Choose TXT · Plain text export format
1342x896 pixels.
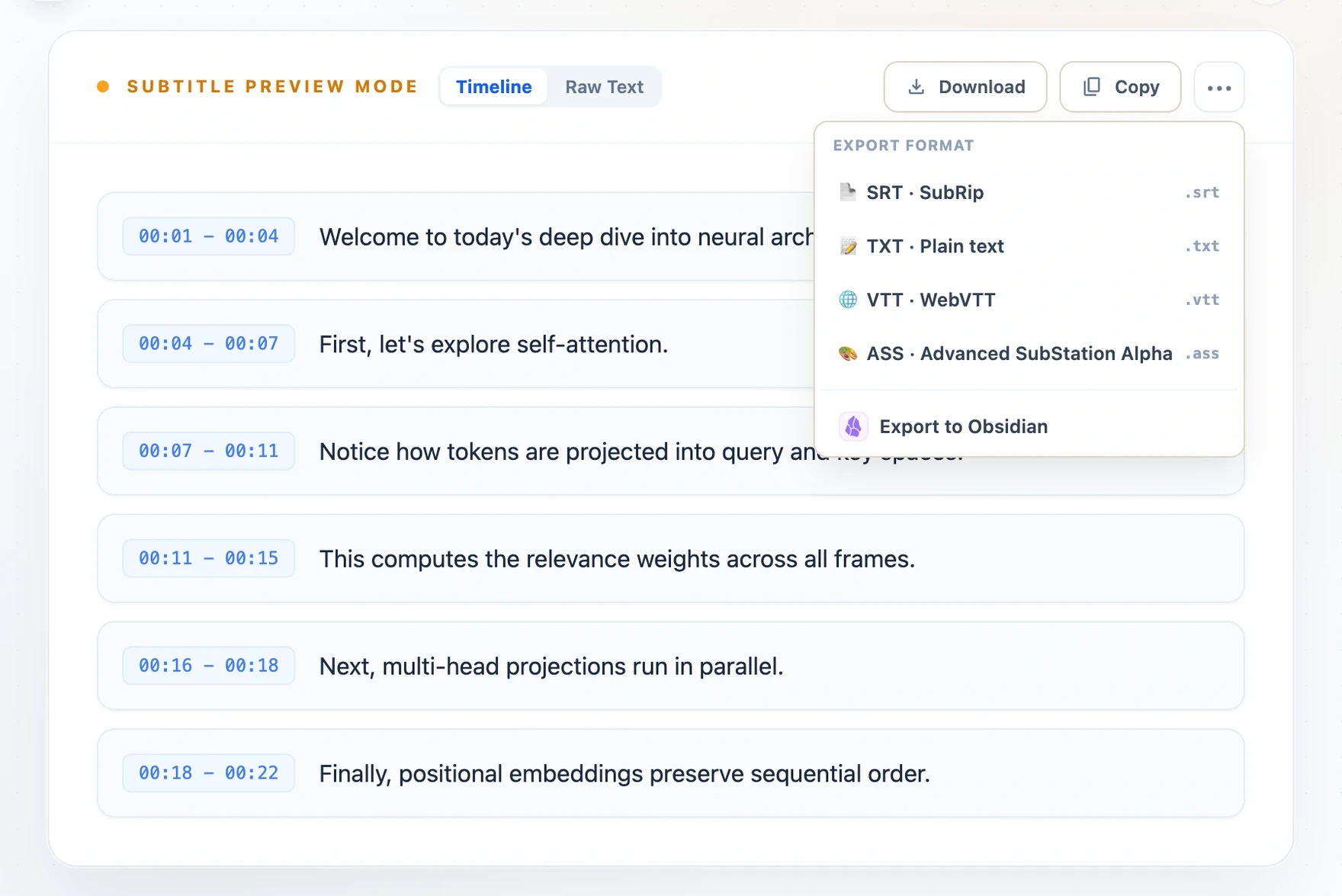(1029, 246)
